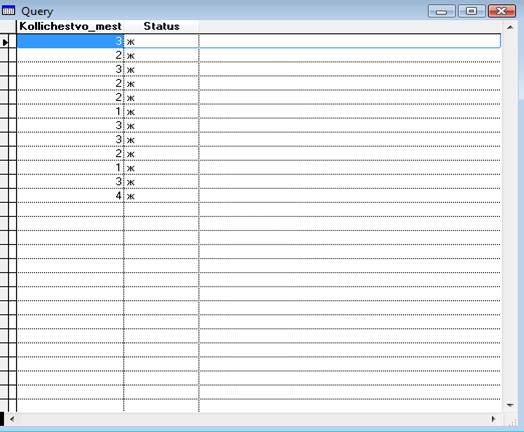Click the Query title bar text
524x432 pixels.
[x=37, y=11]
